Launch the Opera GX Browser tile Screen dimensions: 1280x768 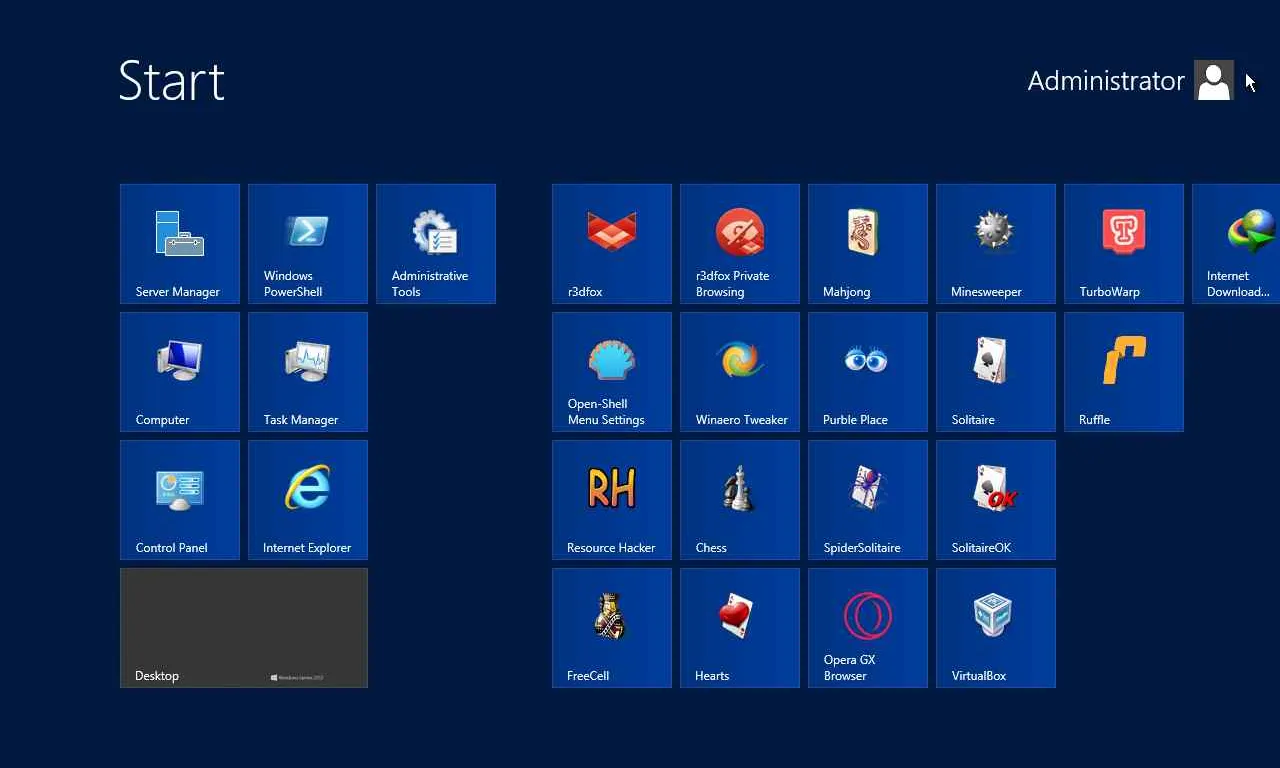pos(868,628)
